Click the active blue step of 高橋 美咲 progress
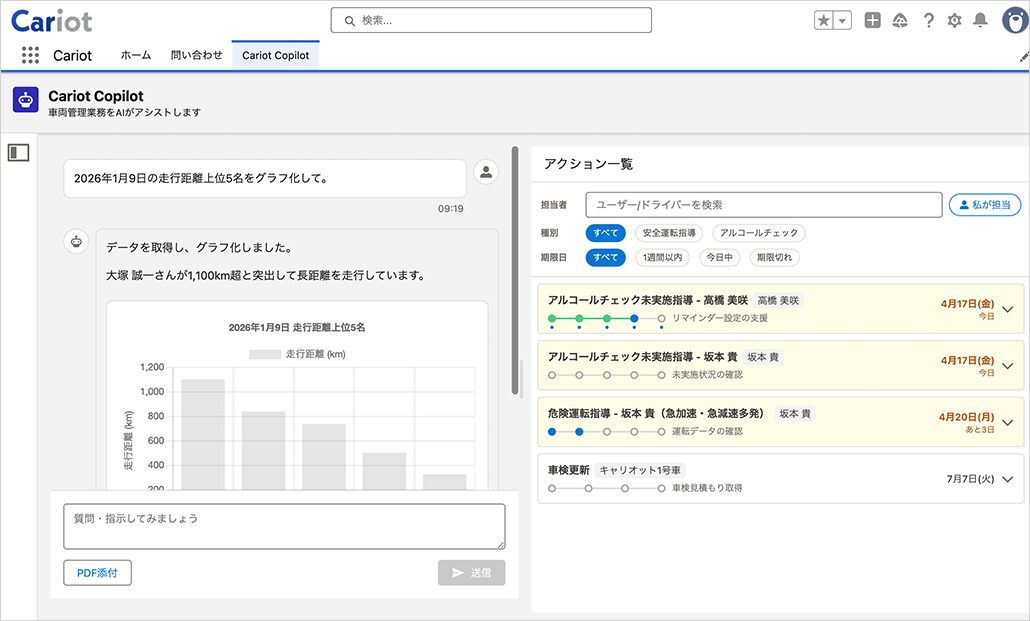 (634, 318)
